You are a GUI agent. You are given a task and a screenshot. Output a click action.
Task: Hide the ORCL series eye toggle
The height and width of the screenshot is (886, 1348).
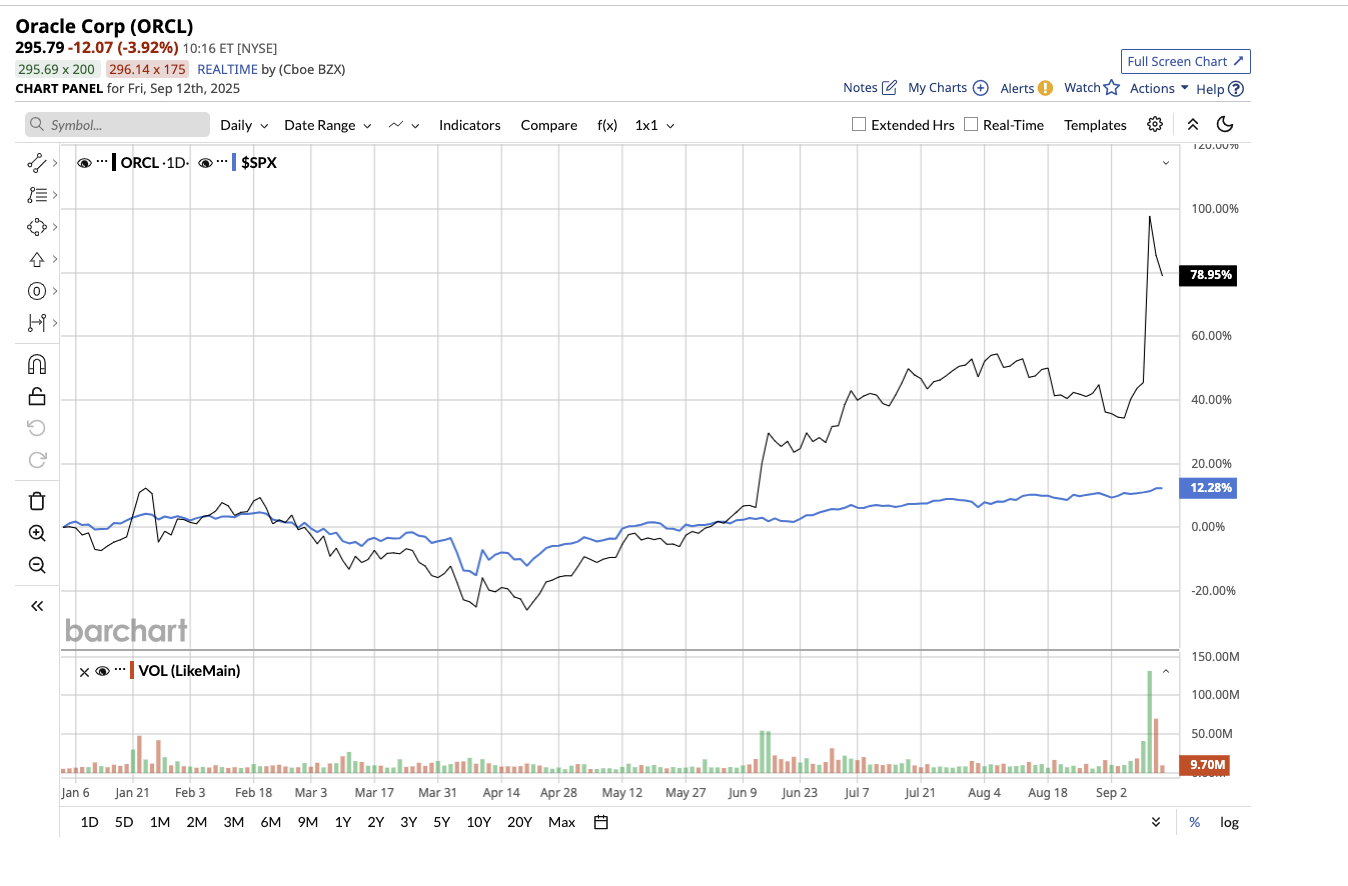(84, 162)
